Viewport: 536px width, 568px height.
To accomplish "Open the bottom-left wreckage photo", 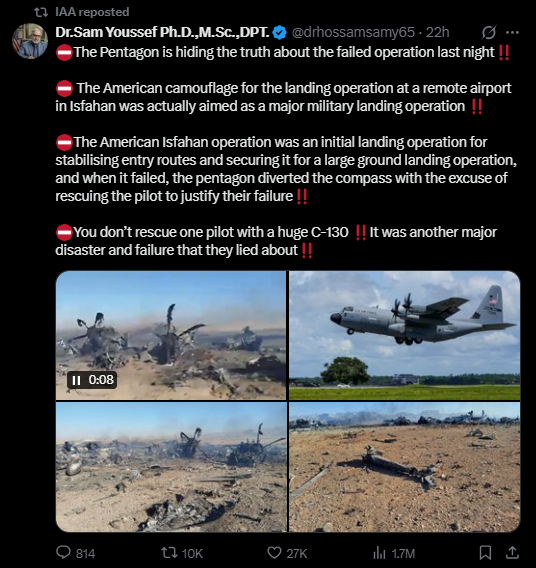I will coord(171,467).
